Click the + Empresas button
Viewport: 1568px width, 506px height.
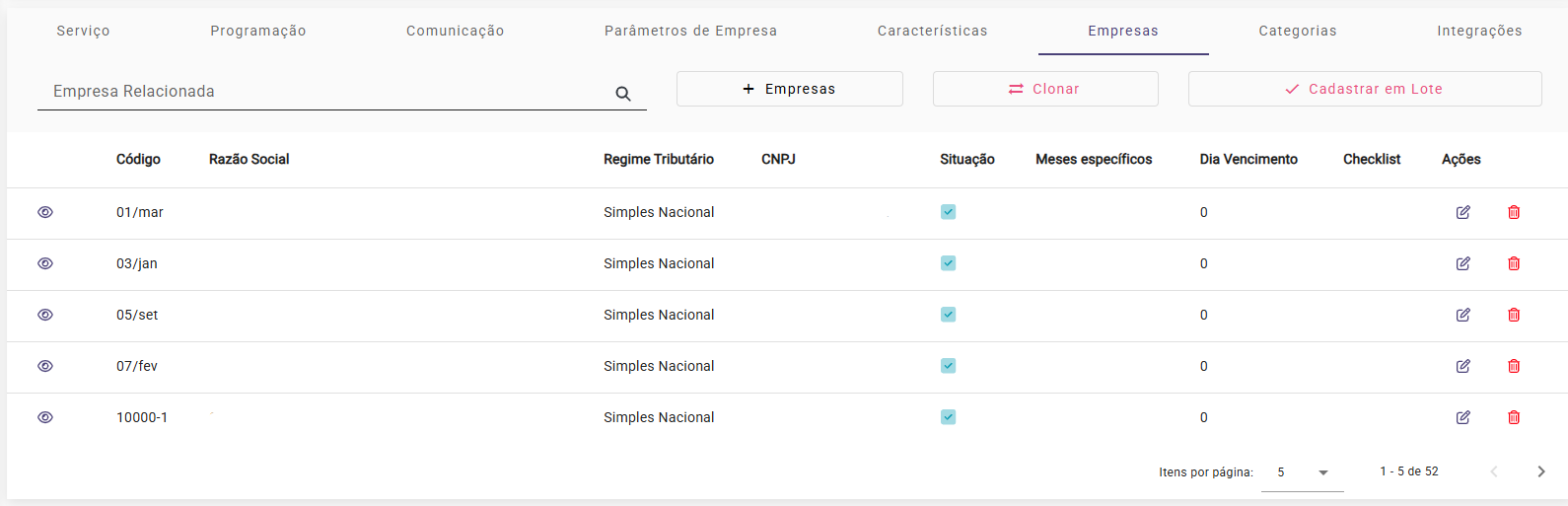(789, 89)
